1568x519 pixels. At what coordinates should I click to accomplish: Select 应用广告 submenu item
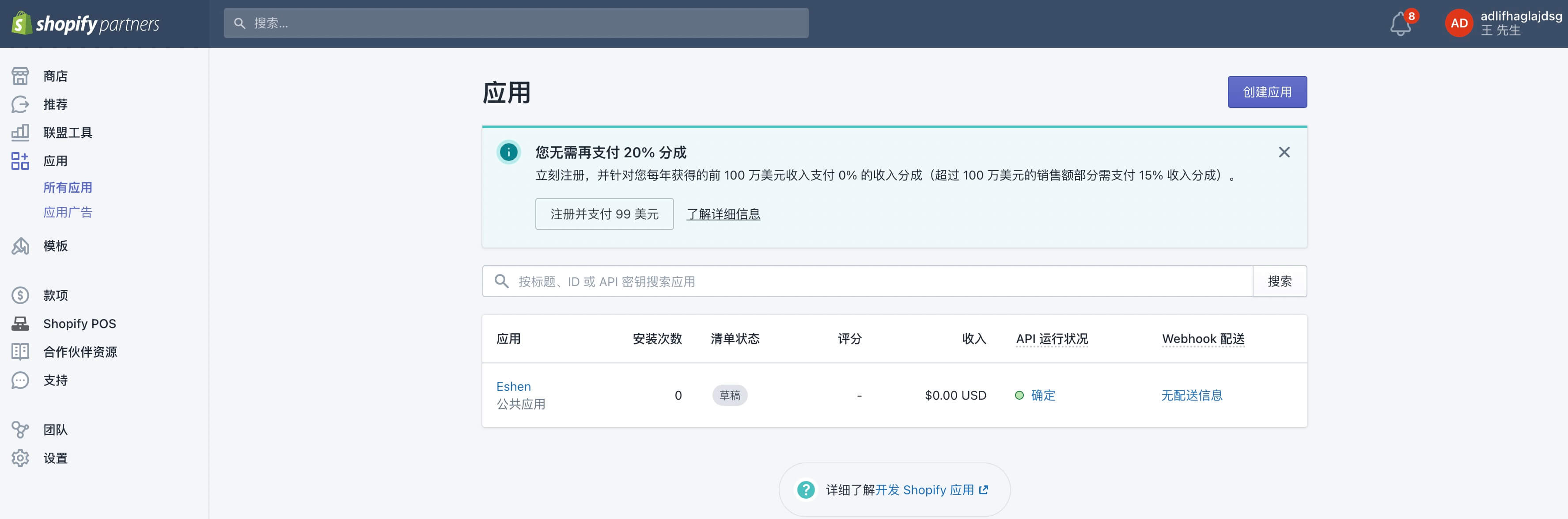[x=68, y=213]
